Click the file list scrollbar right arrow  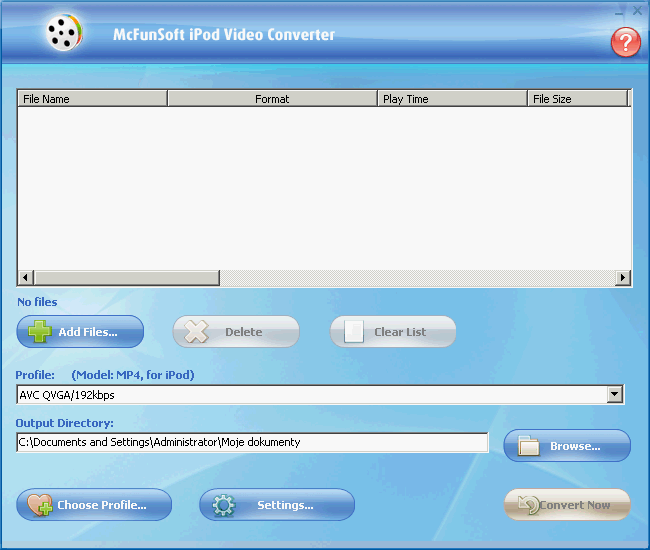(623, 277)
